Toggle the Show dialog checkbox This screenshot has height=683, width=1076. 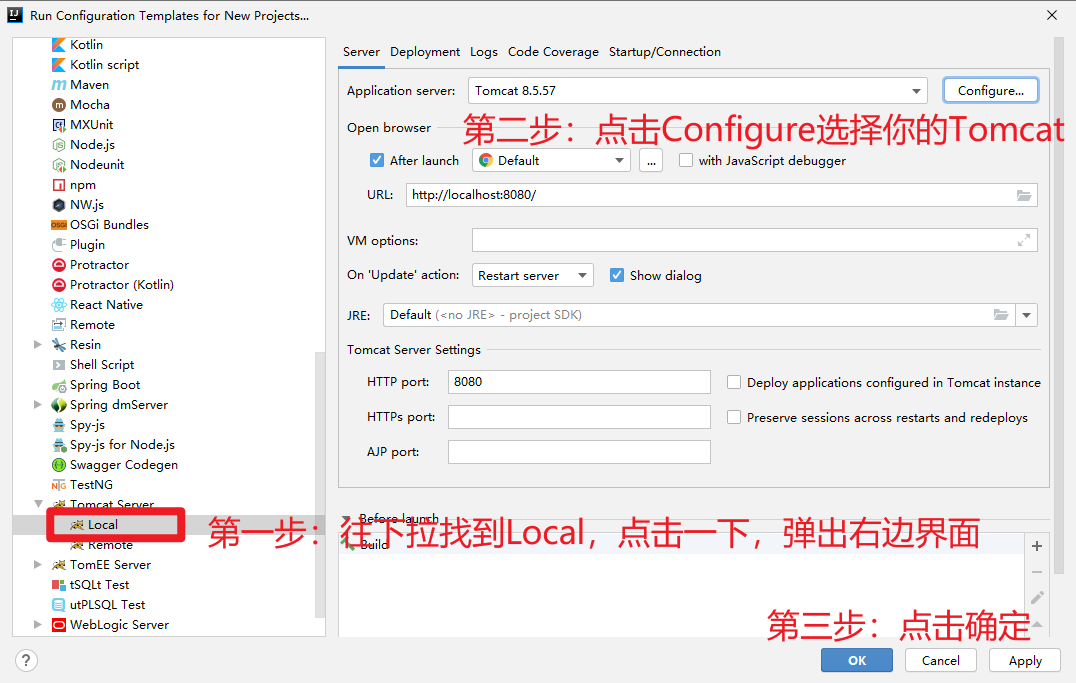[617, 275]
